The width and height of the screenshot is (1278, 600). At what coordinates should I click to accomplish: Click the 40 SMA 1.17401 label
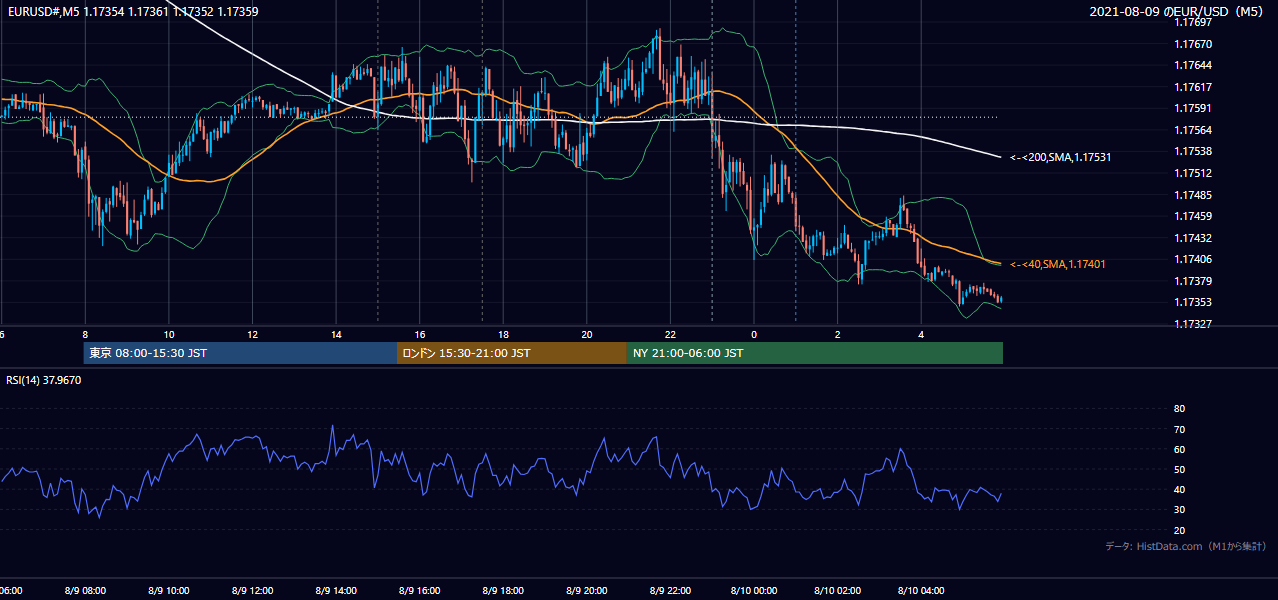(1058, 264)
